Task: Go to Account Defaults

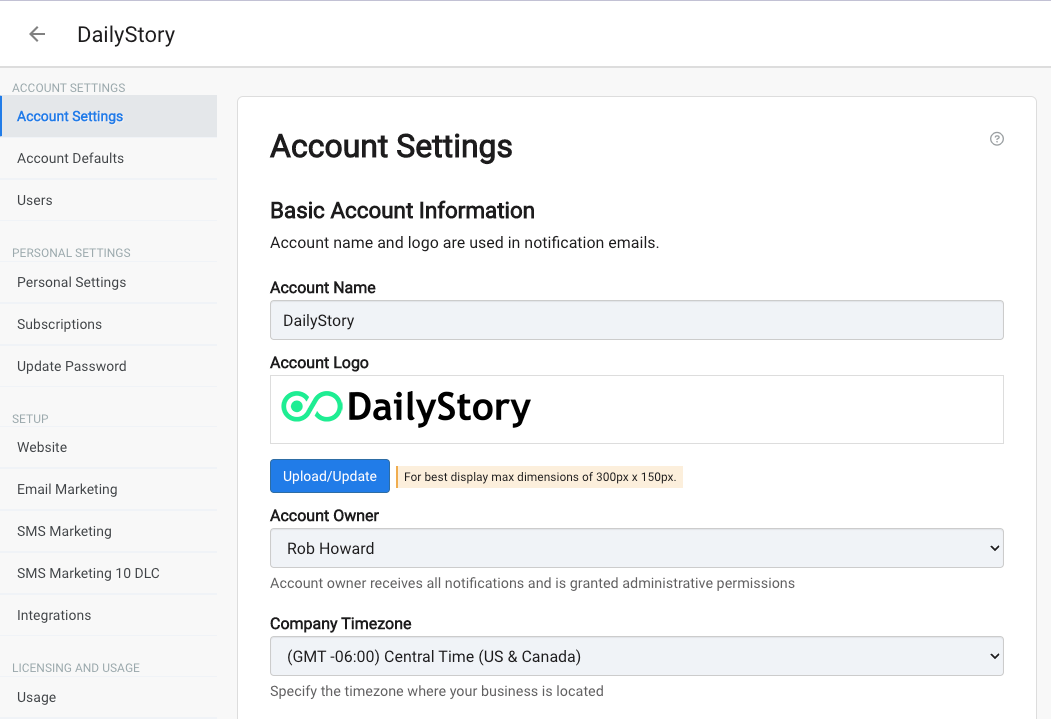Action: [109, 158]
